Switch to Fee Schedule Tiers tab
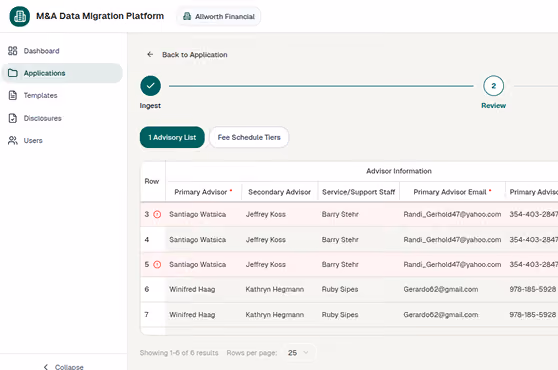The width and height of the screenshot is (558, 370). coord(249,137)
